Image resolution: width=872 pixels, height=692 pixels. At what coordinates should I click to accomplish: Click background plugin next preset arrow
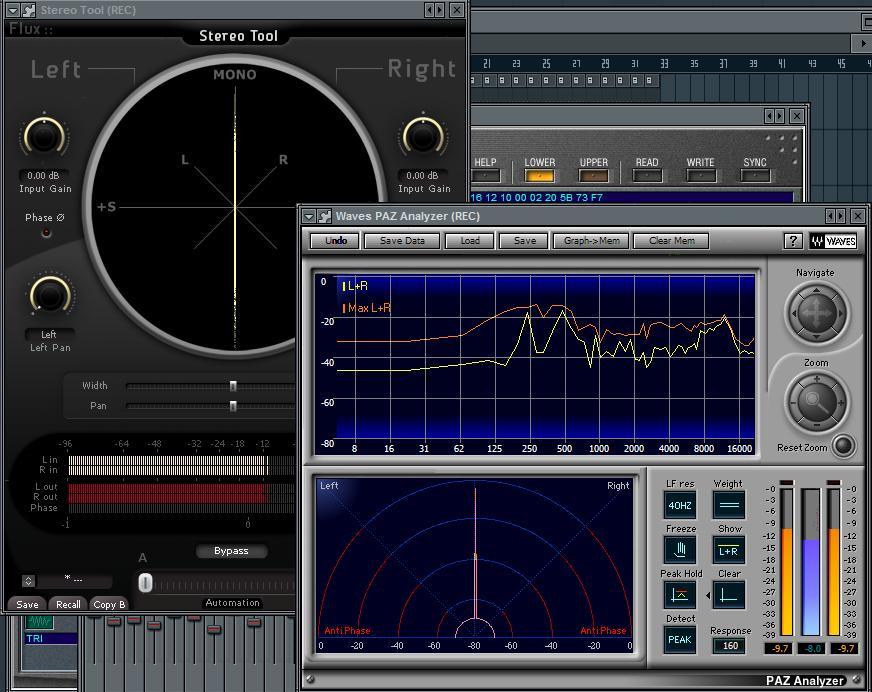(x=780, y=116)
